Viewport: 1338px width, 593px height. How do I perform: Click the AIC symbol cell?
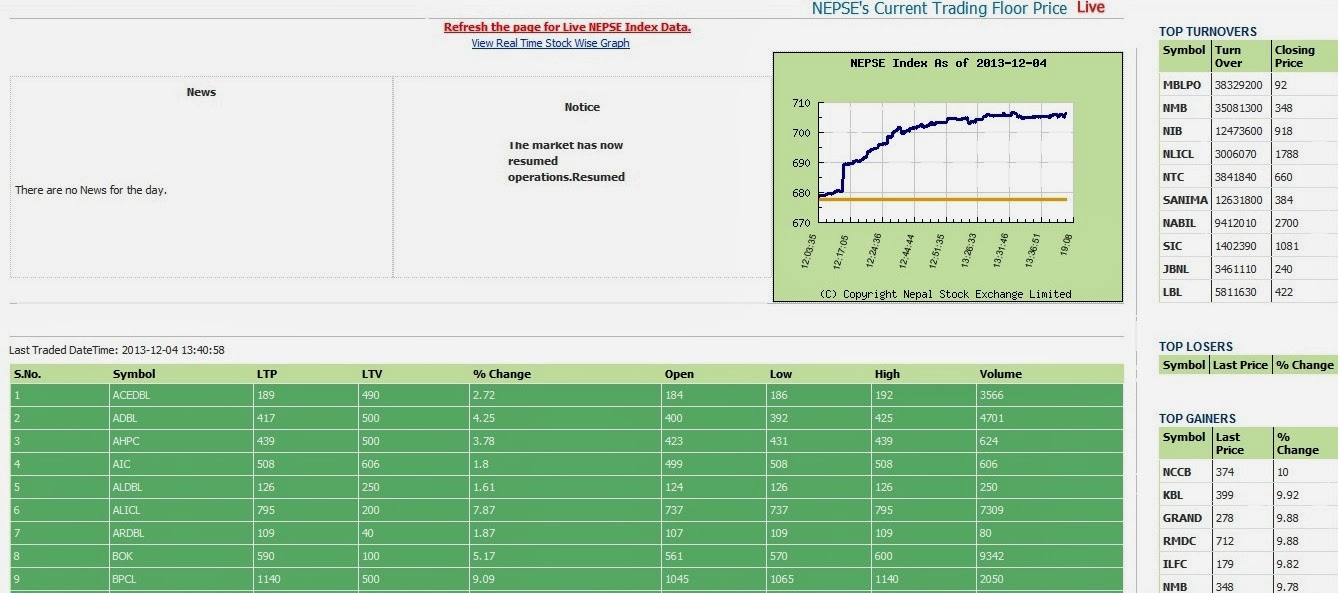coord(121,464)
